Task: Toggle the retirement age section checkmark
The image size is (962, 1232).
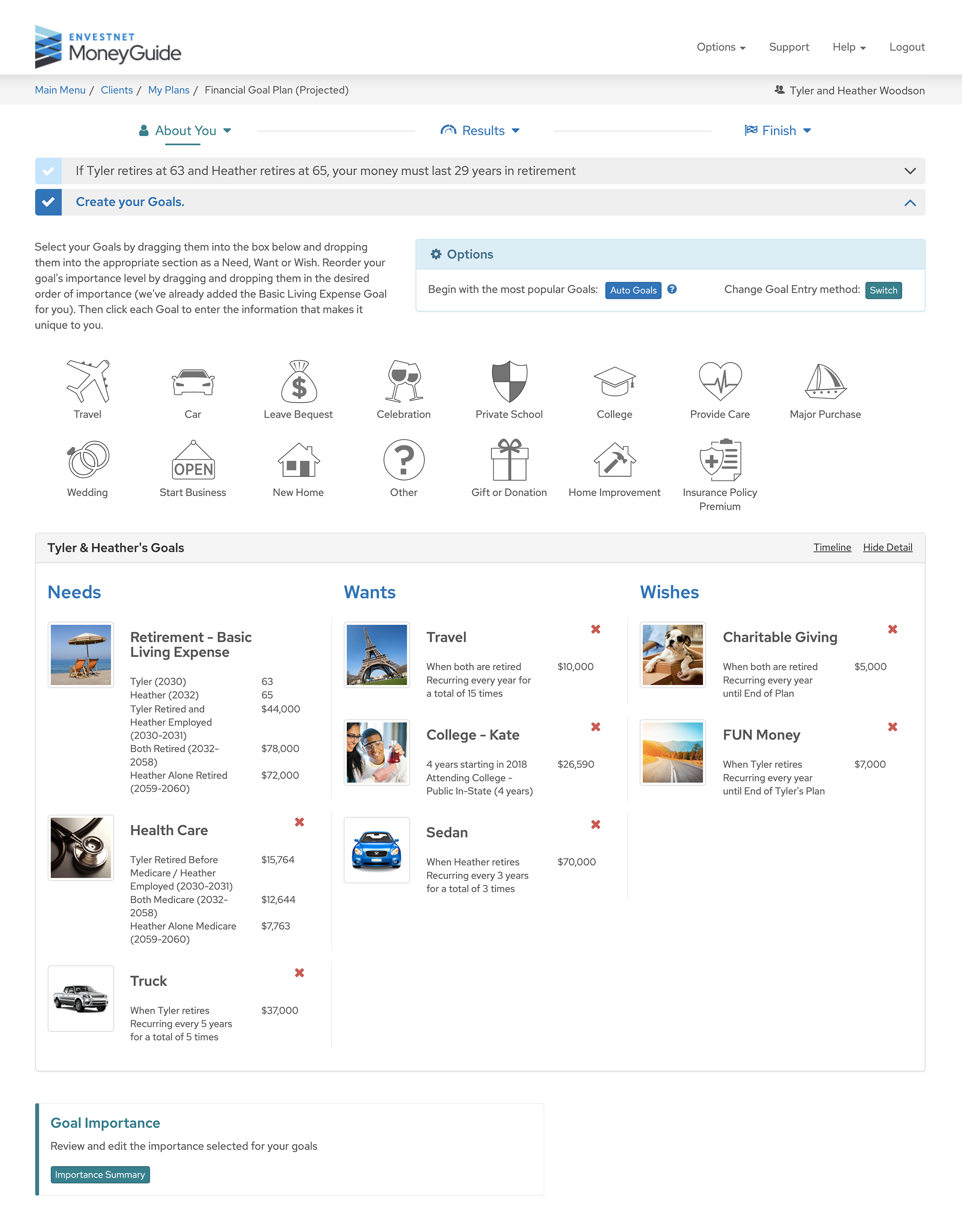Action: (48, 171)
